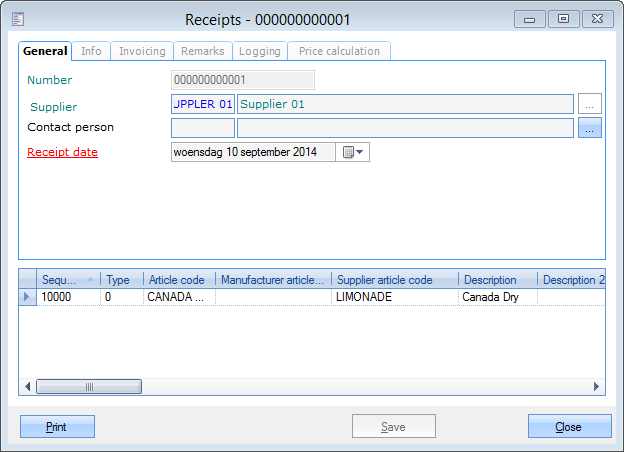
Task: Click the Article code column header
Action: pyautogui.click(x=178, y=280)
